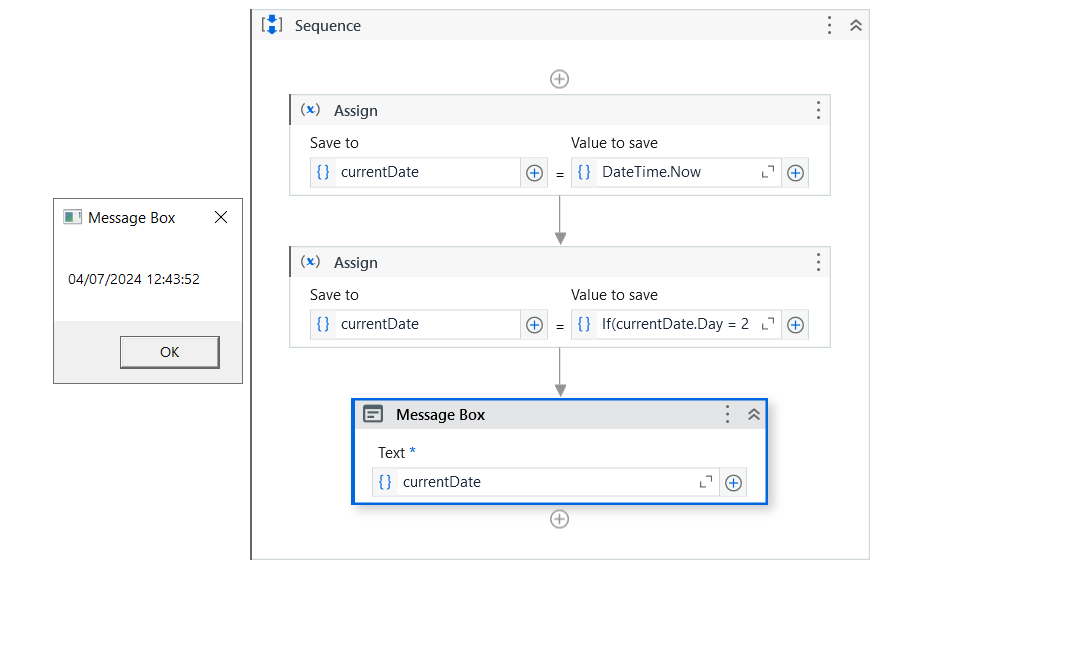Open the Sequence activity options menu
The height and width of the screenshot is (660, 1070).
(x=829, y=26)
